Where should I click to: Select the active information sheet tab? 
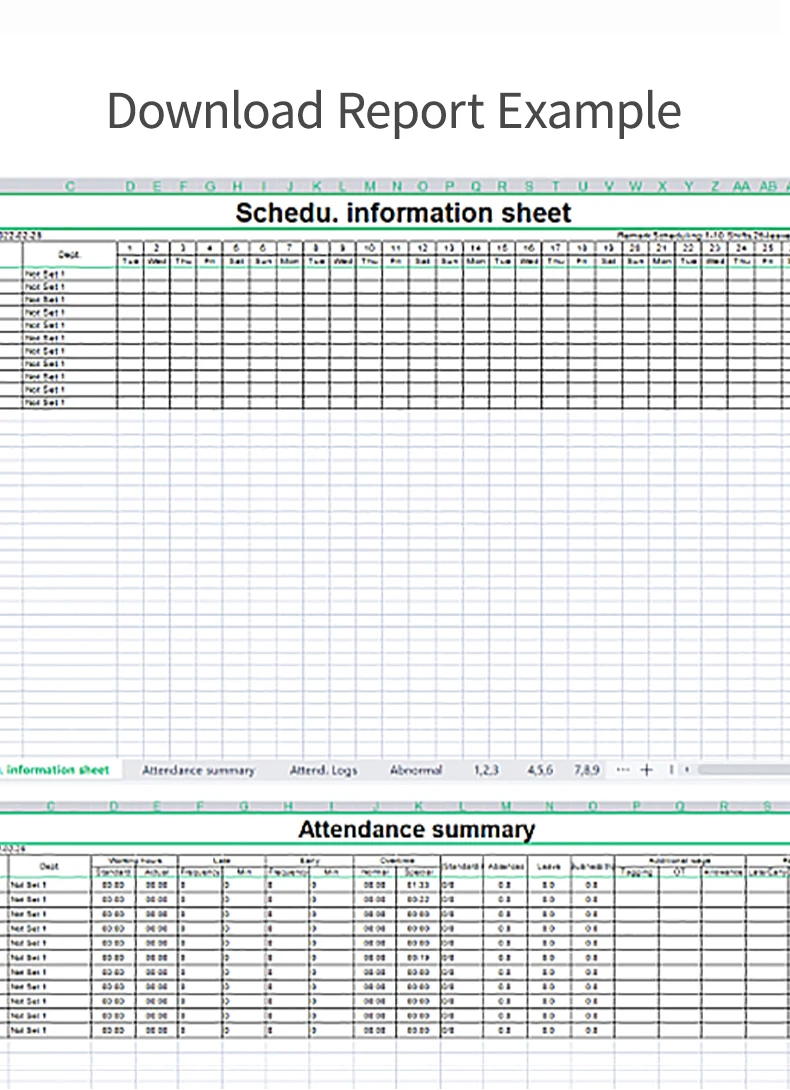pyautogui.click(x=58, y=770)
